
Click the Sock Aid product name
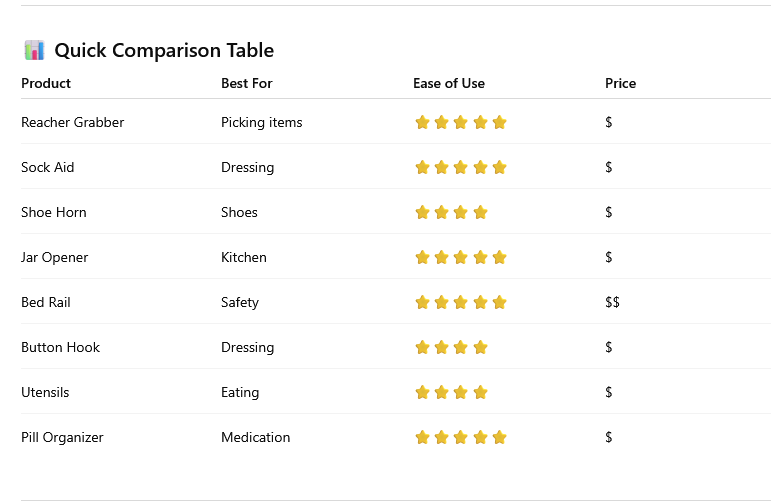click(x=47, y=167)
